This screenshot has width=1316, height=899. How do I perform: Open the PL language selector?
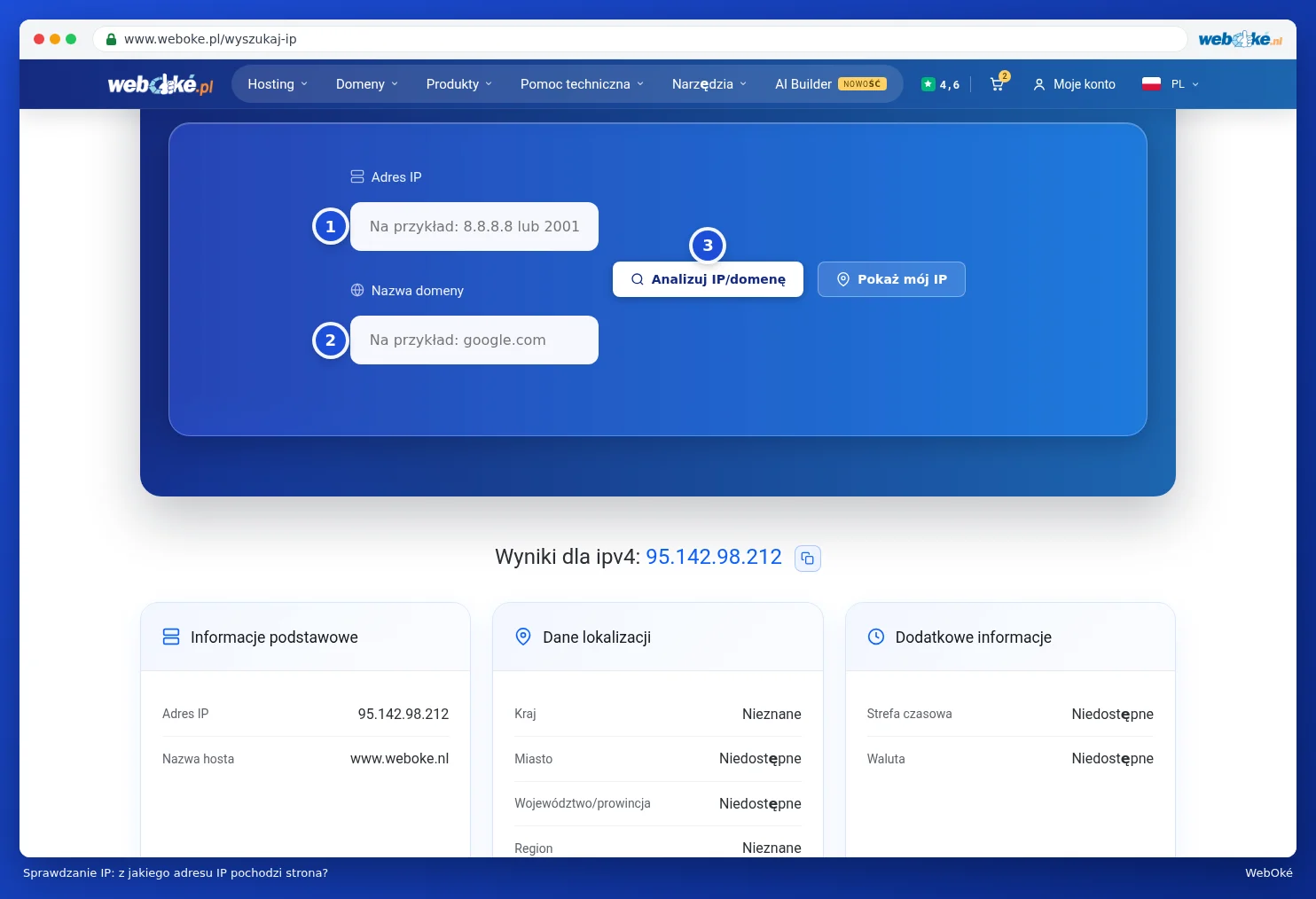point(1185,84)
